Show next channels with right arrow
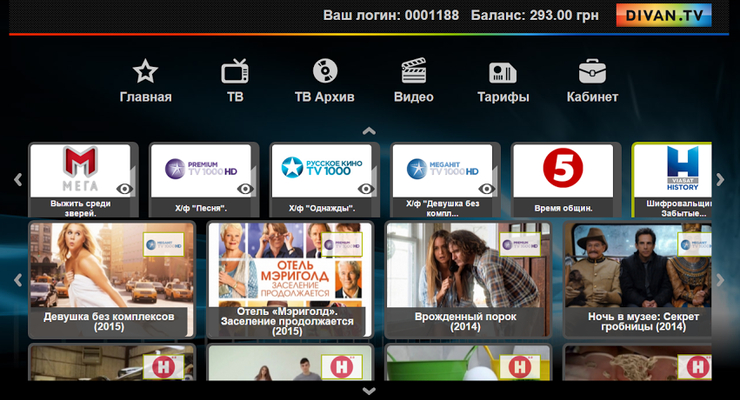This screenshot has width=740, height=400. click(x=720, y=180)
